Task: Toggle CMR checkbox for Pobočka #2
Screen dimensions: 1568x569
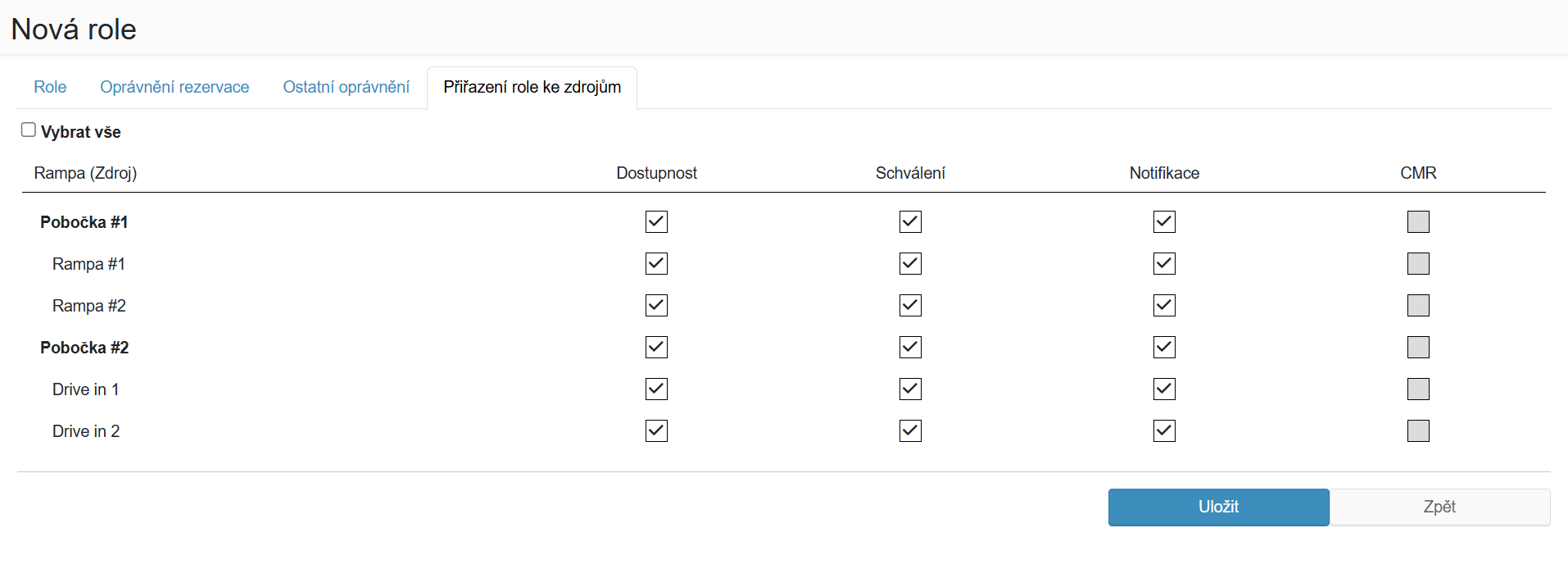Action: pos(1418,347)
